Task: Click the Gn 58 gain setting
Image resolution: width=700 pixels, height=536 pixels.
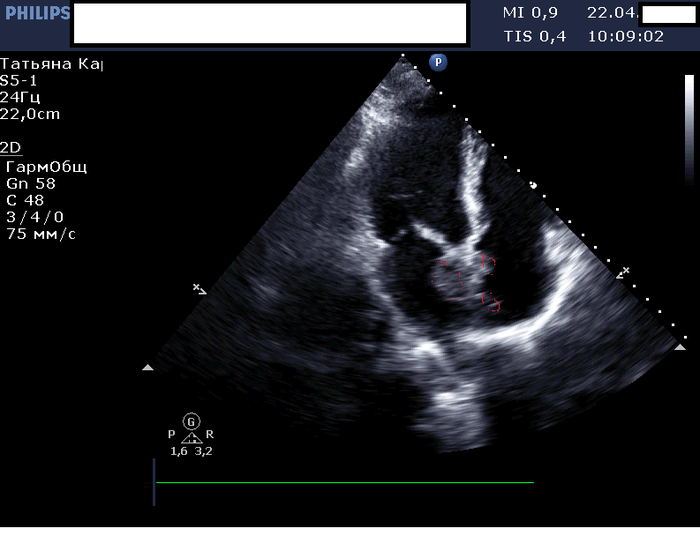Action: pos(31,184)
